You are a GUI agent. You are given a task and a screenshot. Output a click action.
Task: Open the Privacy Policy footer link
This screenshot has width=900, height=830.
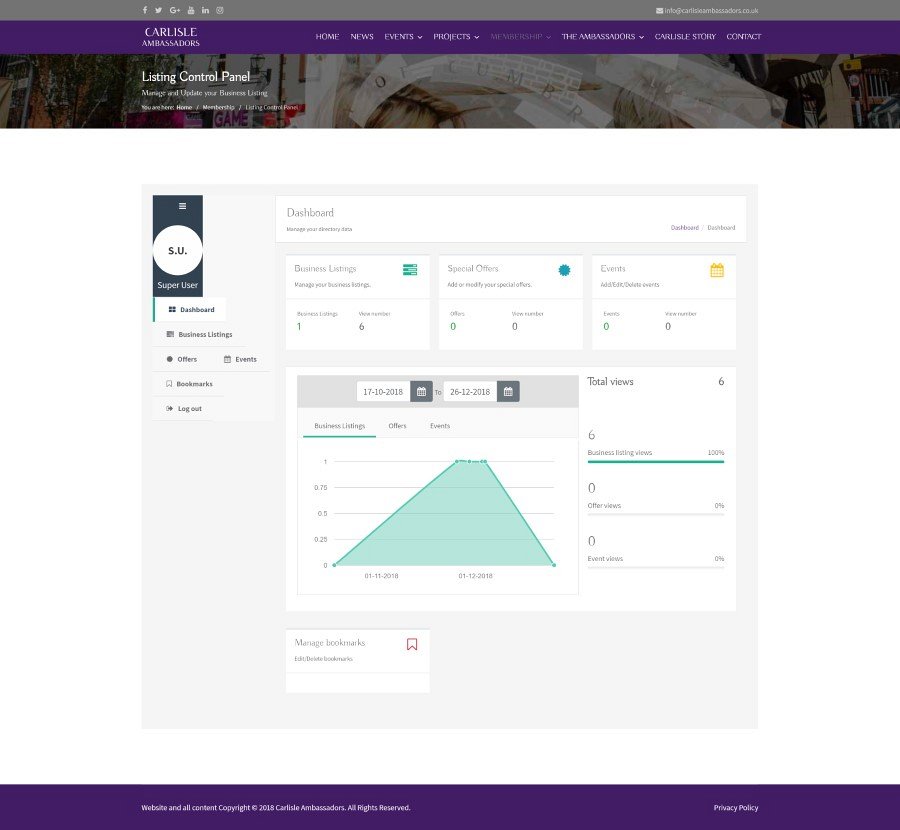(736, 808)
